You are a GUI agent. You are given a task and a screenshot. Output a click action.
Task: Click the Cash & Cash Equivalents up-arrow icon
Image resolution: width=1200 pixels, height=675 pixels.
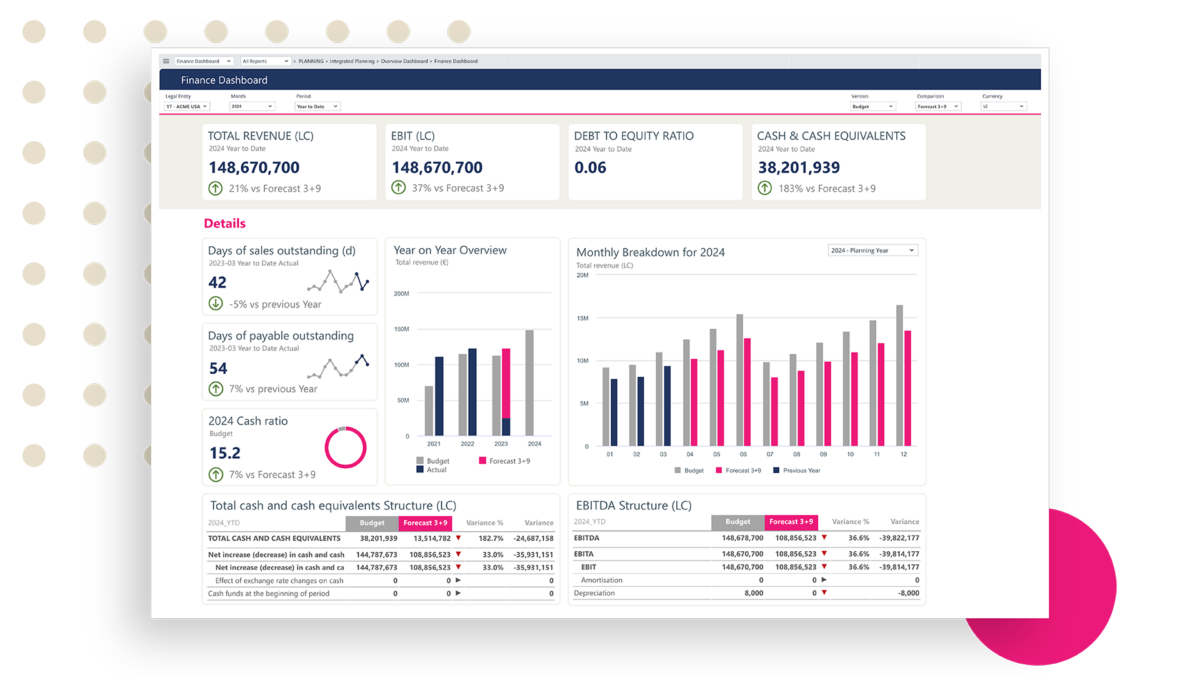[765, 188]
